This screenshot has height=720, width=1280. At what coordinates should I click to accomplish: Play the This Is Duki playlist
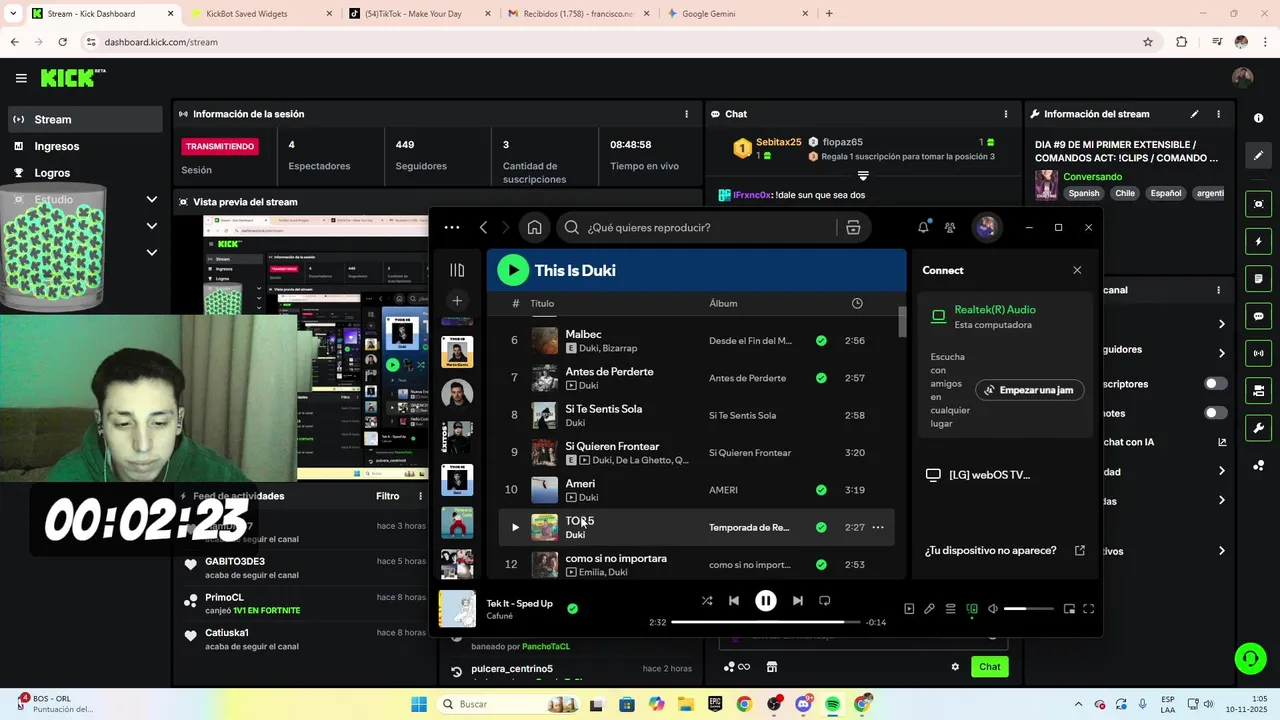click(513, 270)
